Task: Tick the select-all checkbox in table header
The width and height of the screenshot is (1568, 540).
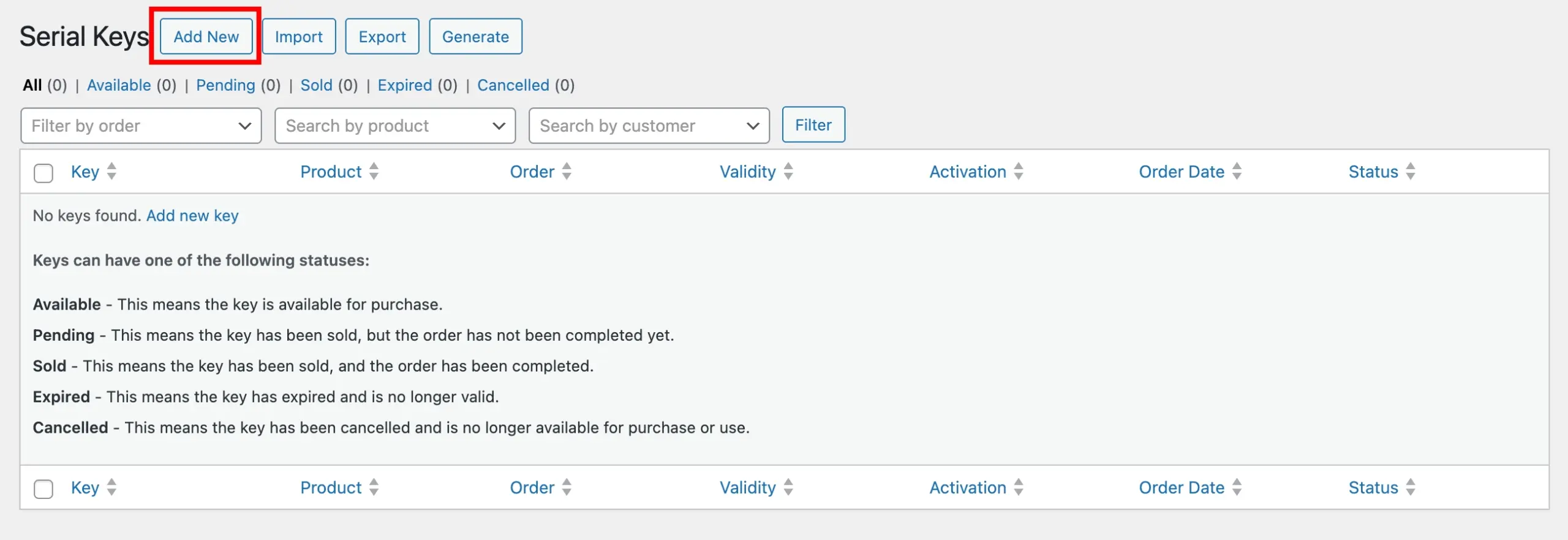Action: click(x=43, y=173)
